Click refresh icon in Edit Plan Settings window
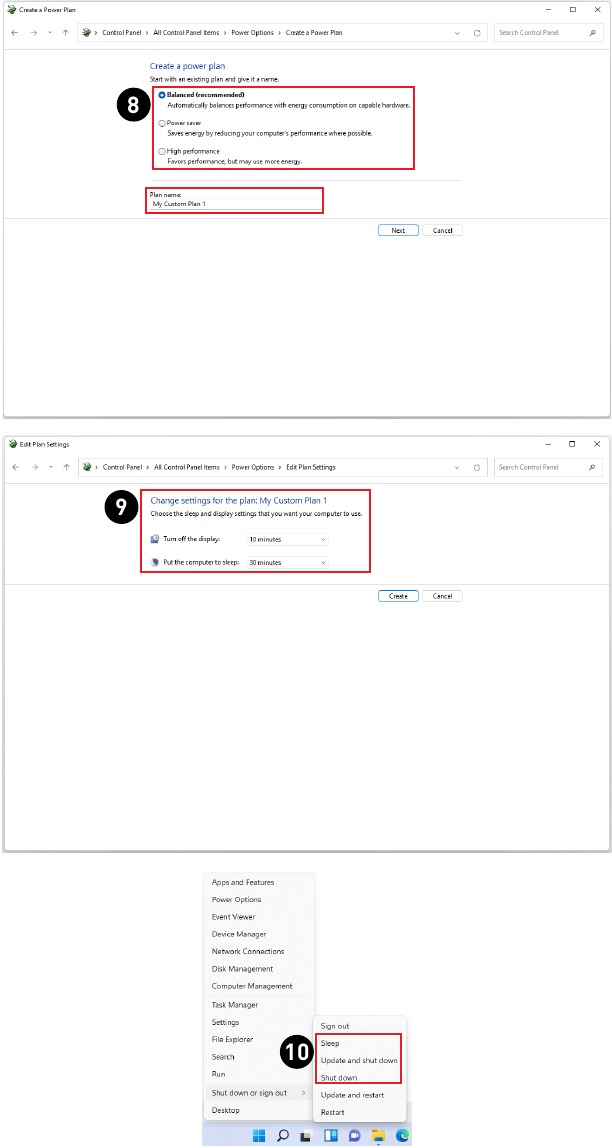Screen dimensions: 612x1148 pyautogui.click(x=477, y=467)
